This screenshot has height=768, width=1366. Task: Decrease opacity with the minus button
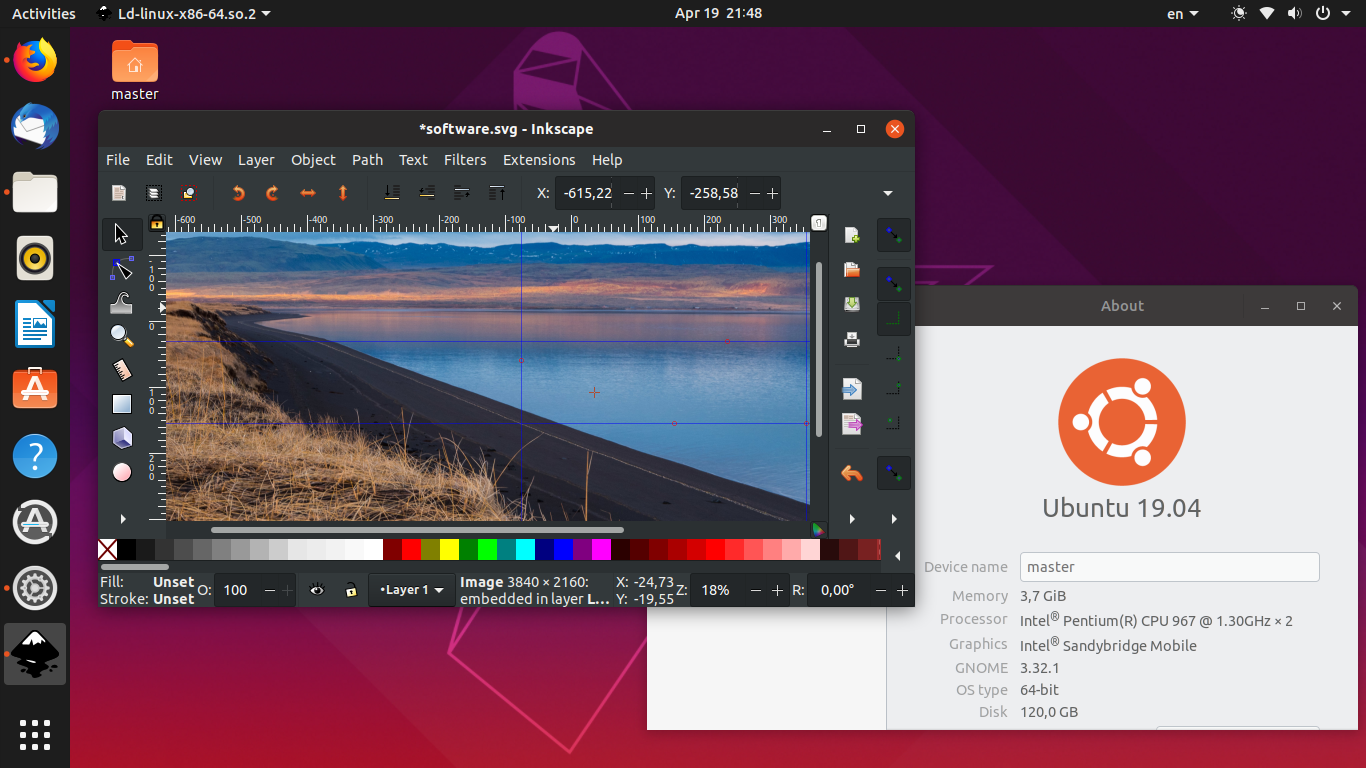pos(270,590)
